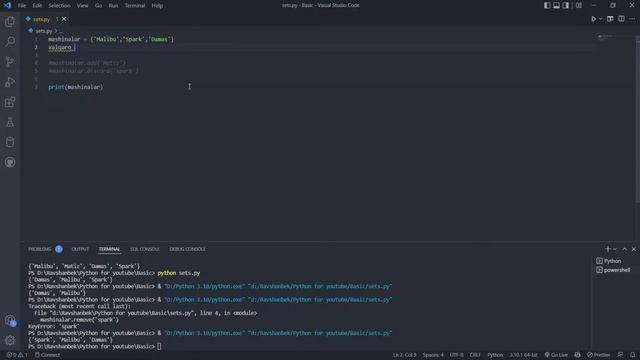This screenshot has height=360, width=640.
Task: Open the Run menu
Action: point(113,6)
